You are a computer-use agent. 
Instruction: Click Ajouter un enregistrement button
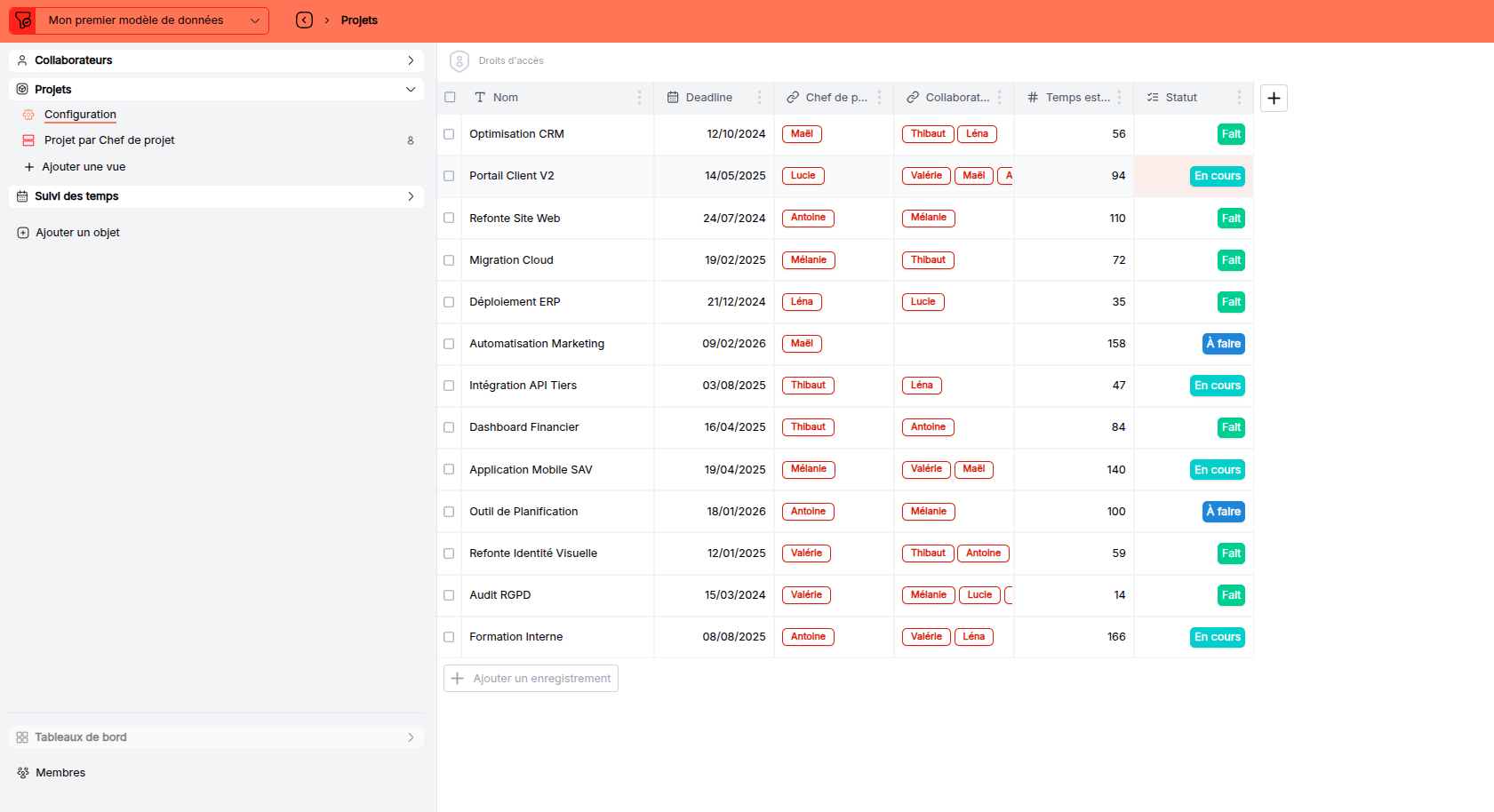531,678
